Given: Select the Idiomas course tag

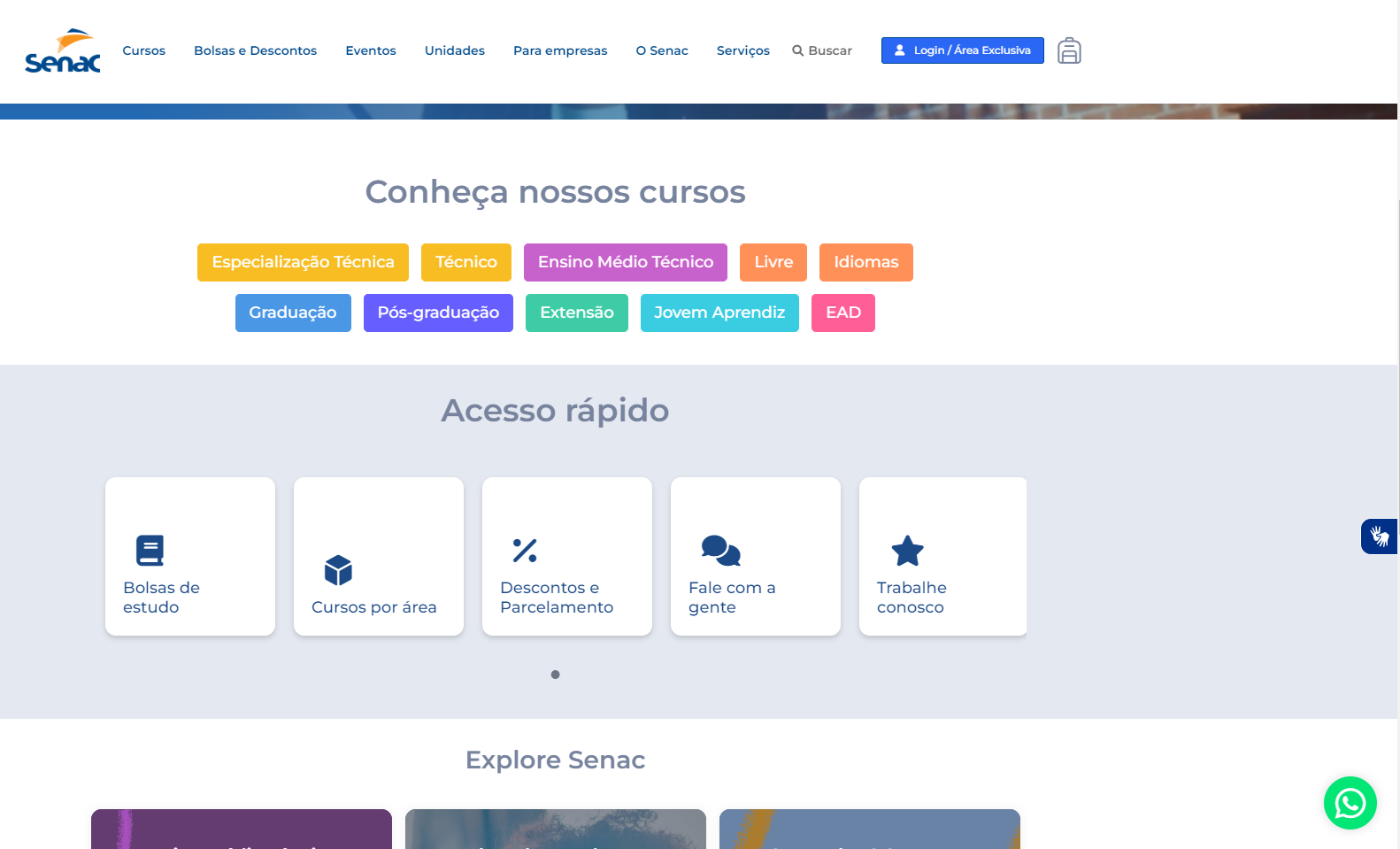Looking at the screenshot, I should point(866,262).
